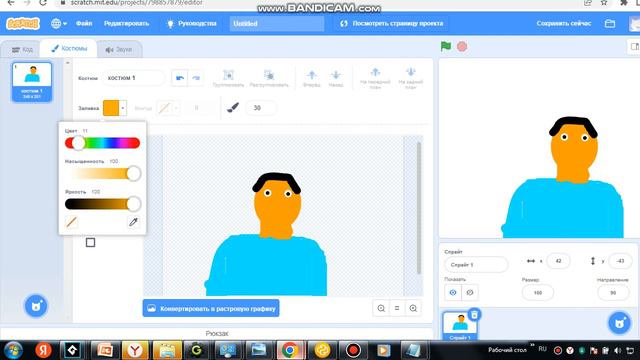
Task: Click the stage layout toggle button
Action: coord(634,47)
